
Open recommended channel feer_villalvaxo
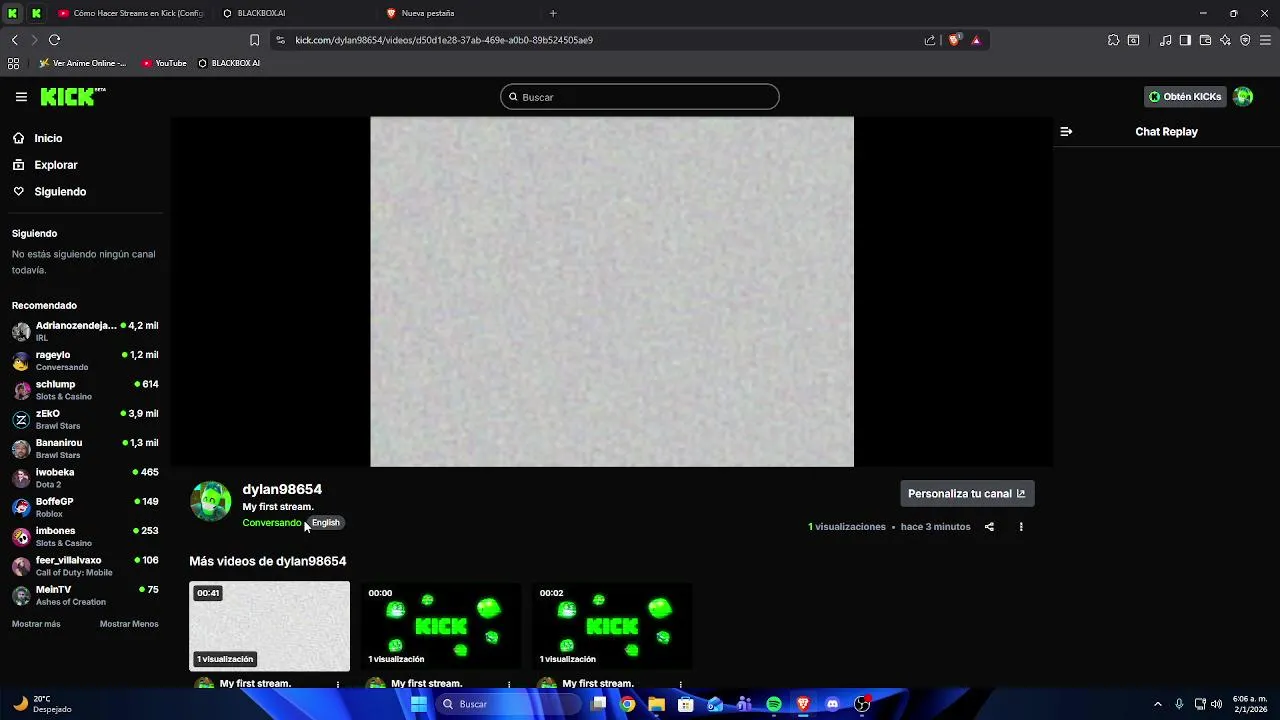coord(85,566)
